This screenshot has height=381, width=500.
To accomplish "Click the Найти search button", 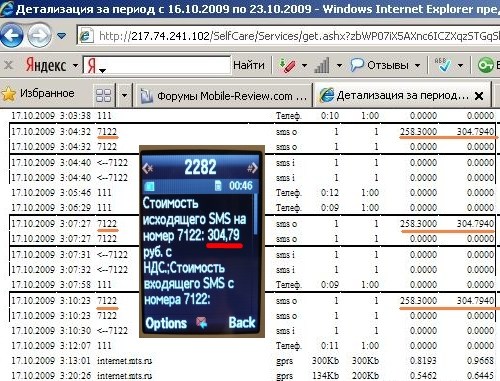I will click(x=249, y=65).
